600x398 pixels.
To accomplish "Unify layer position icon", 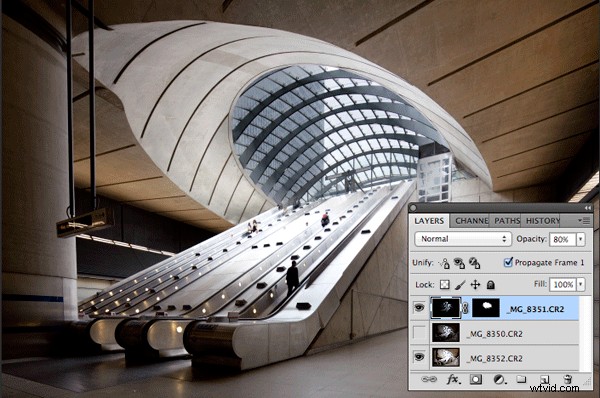I will coord(444,263).
